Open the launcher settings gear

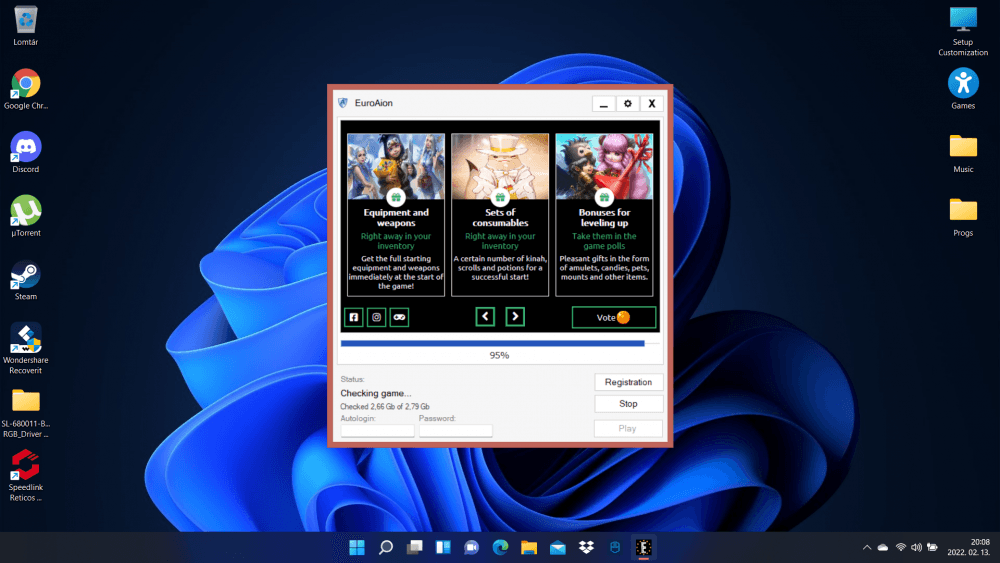628,103
